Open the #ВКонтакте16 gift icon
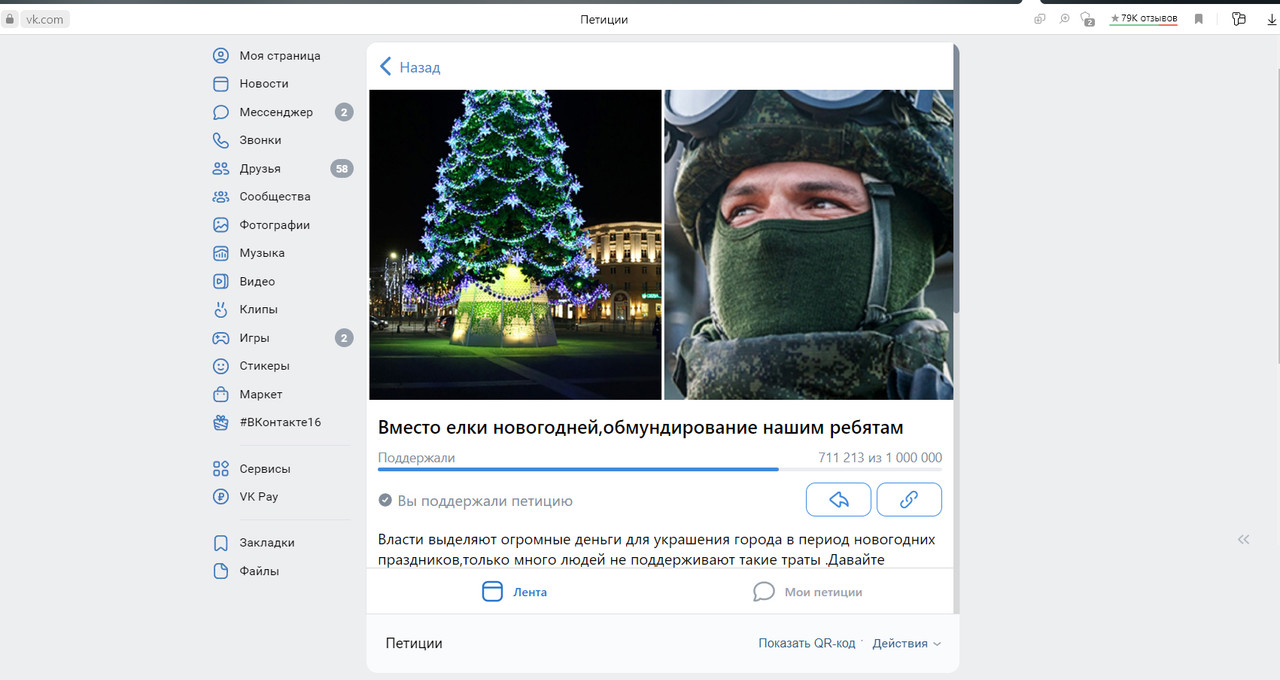Screen dimensions: 1280x680 point(221,422)
